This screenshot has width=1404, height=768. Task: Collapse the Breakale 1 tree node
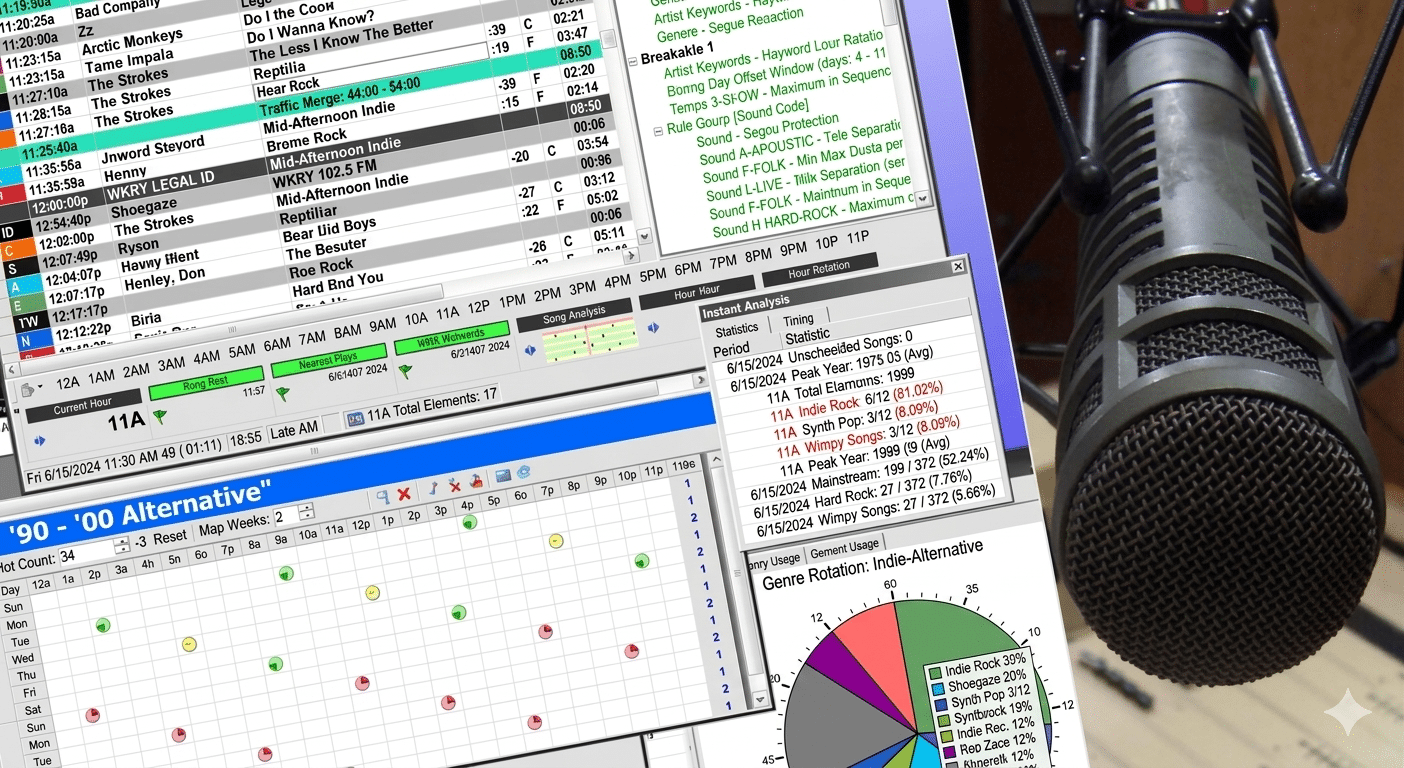(x=632, y=62)
